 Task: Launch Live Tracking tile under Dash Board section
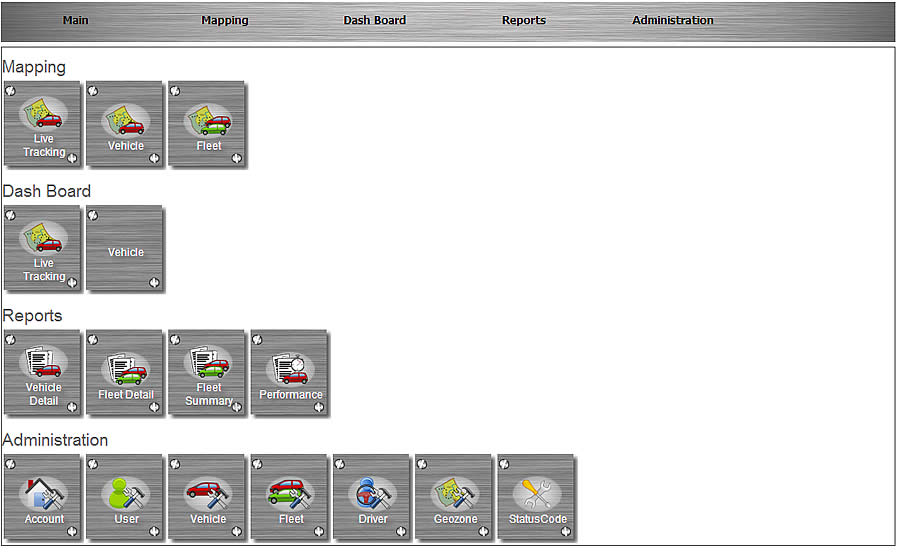pyautogui.click(x=43, y=248)
